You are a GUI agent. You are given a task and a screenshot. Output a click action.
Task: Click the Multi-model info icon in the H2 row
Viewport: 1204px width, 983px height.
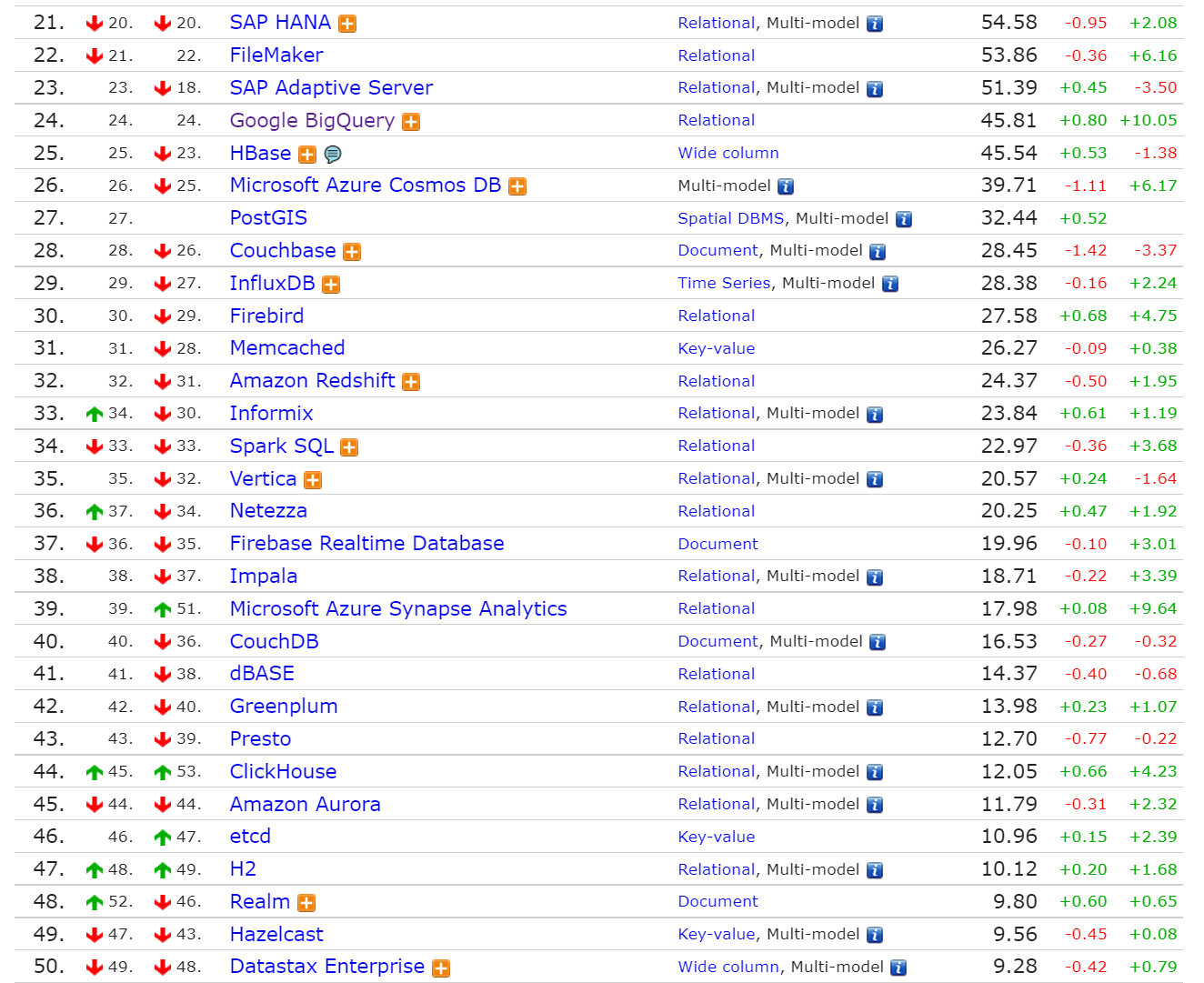pos(875,870)
